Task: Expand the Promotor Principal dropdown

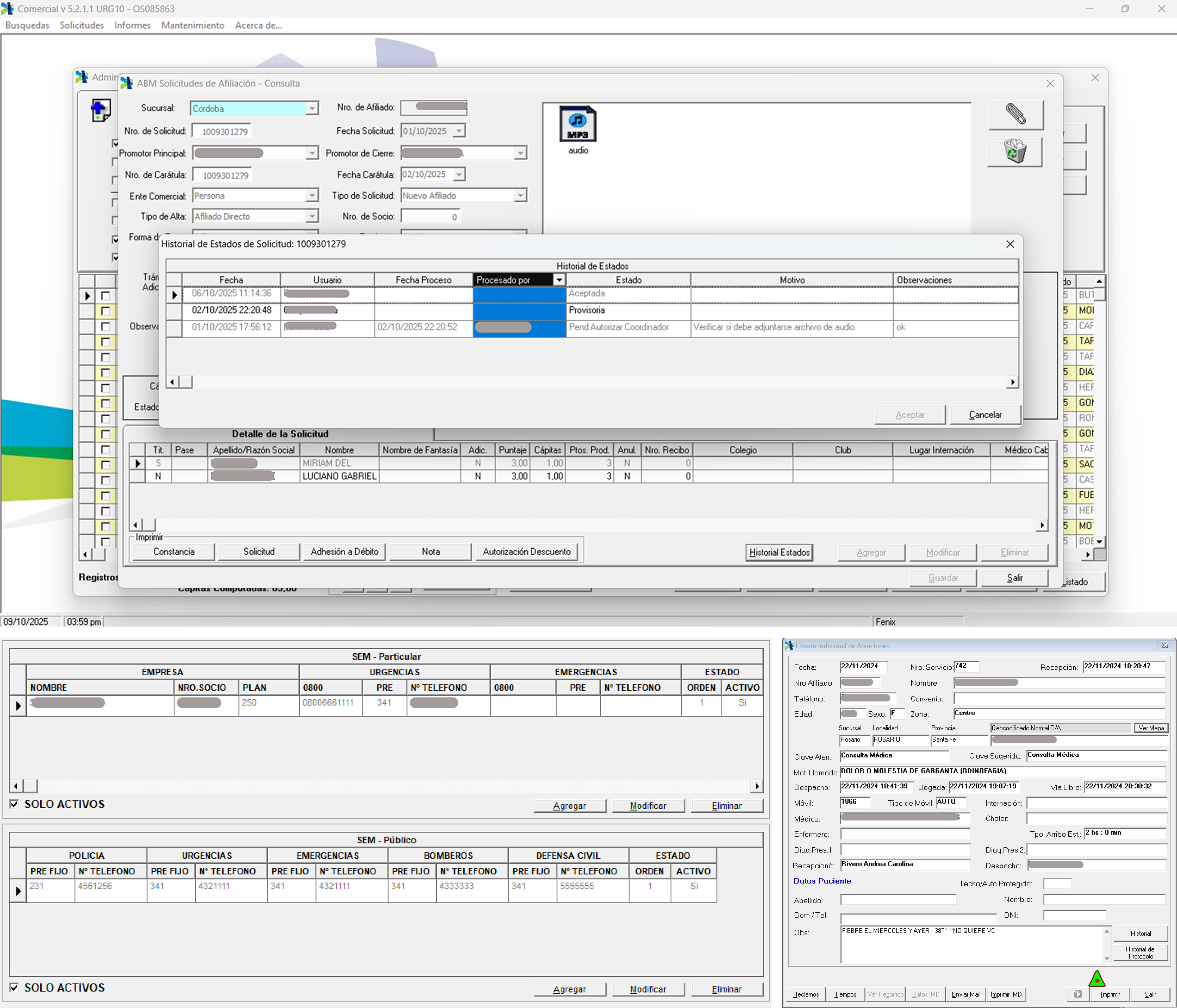Action: point(312,153)
